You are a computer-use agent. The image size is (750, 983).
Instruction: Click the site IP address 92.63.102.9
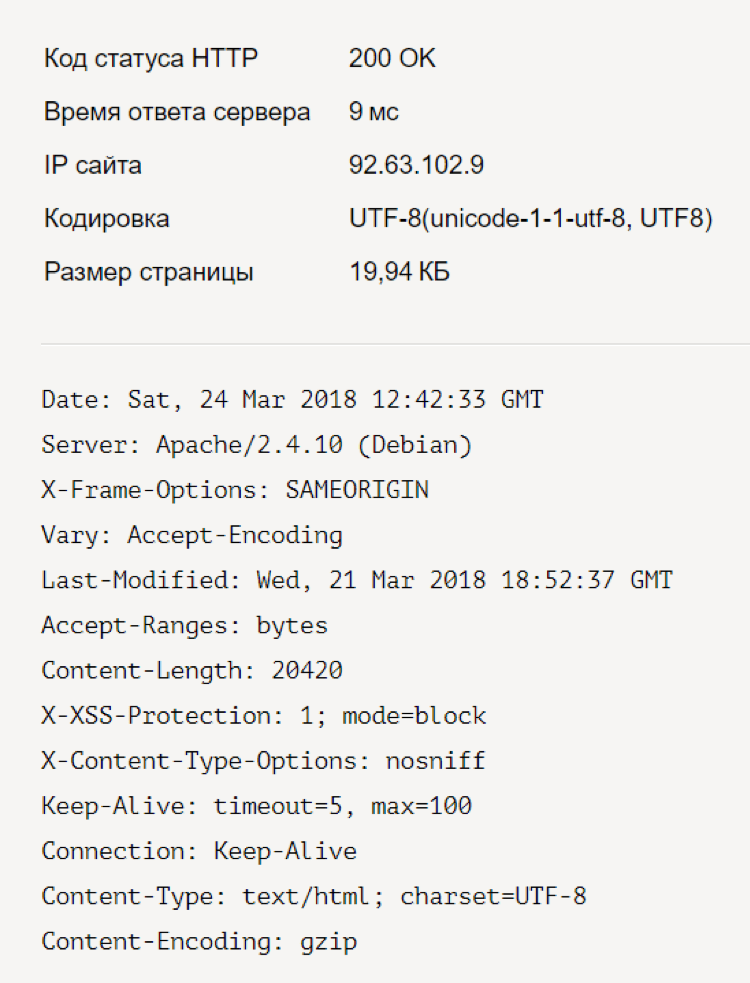point(416,165)
